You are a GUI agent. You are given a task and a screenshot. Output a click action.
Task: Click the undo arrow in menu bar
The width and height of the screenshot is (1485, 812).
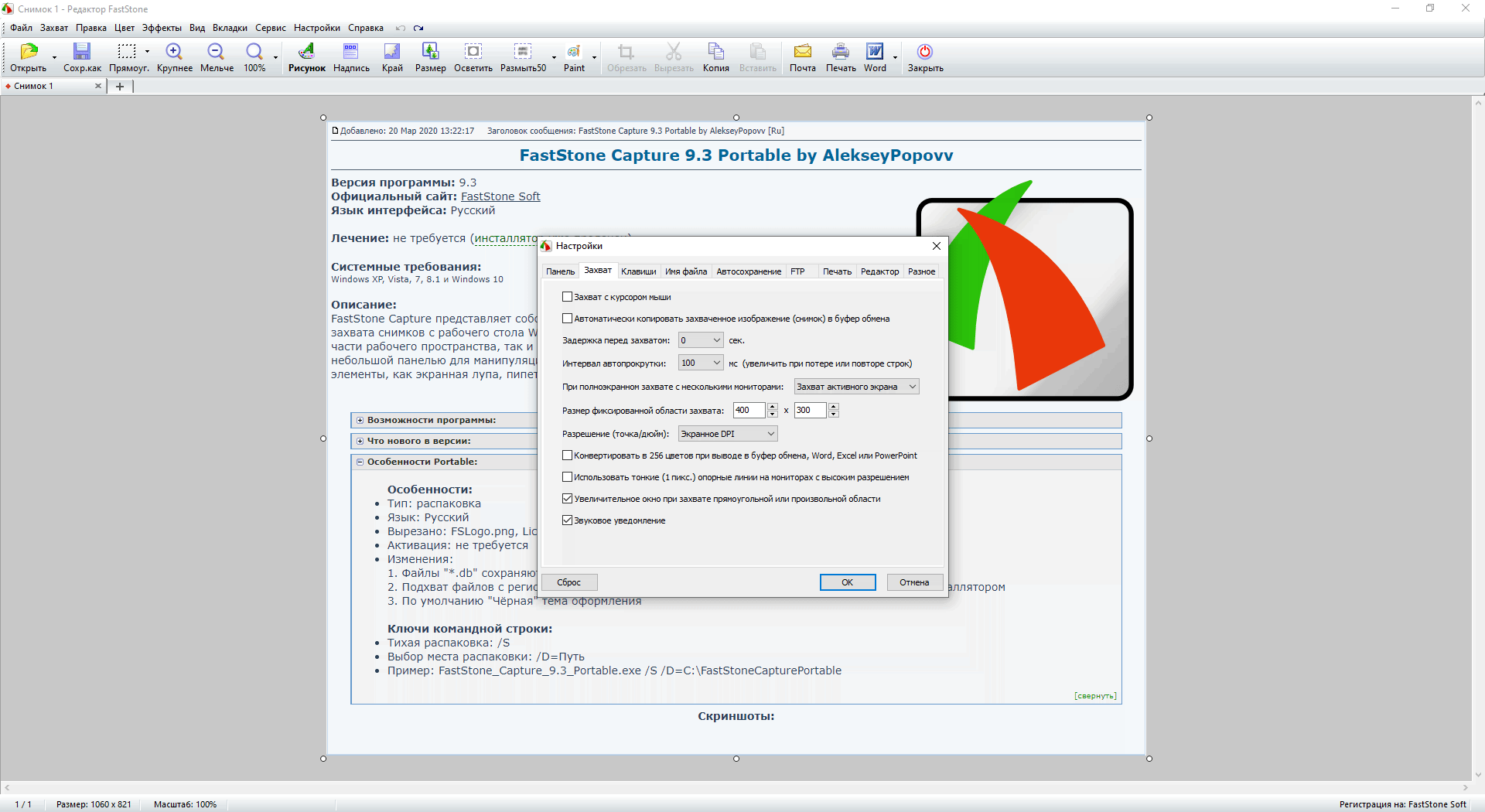coord(401,28)
